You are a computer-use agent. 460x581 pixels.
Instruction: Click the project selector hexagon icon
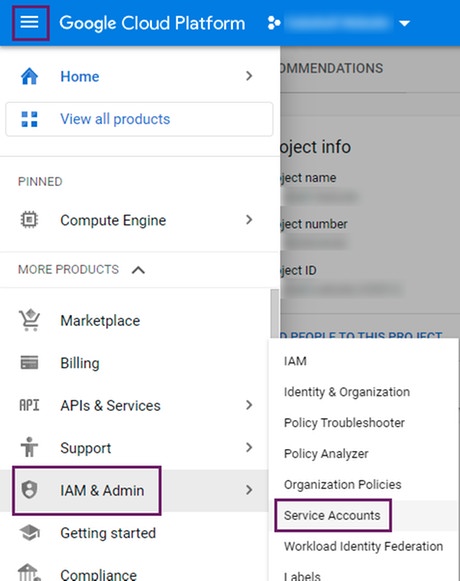274,23
